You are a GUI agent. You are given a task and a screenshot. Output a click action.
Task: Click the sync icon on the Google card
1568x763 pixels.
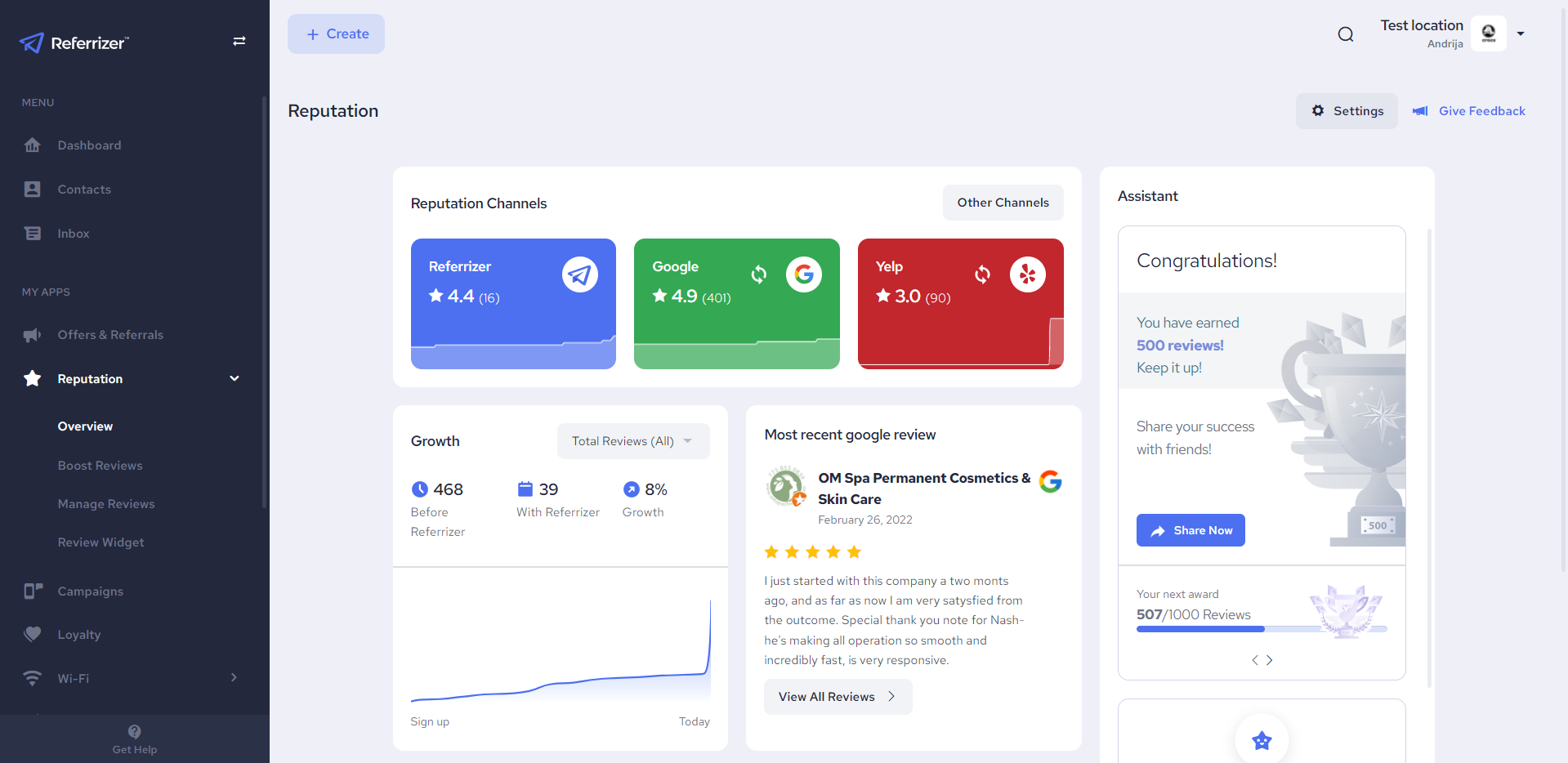point(758,274)
